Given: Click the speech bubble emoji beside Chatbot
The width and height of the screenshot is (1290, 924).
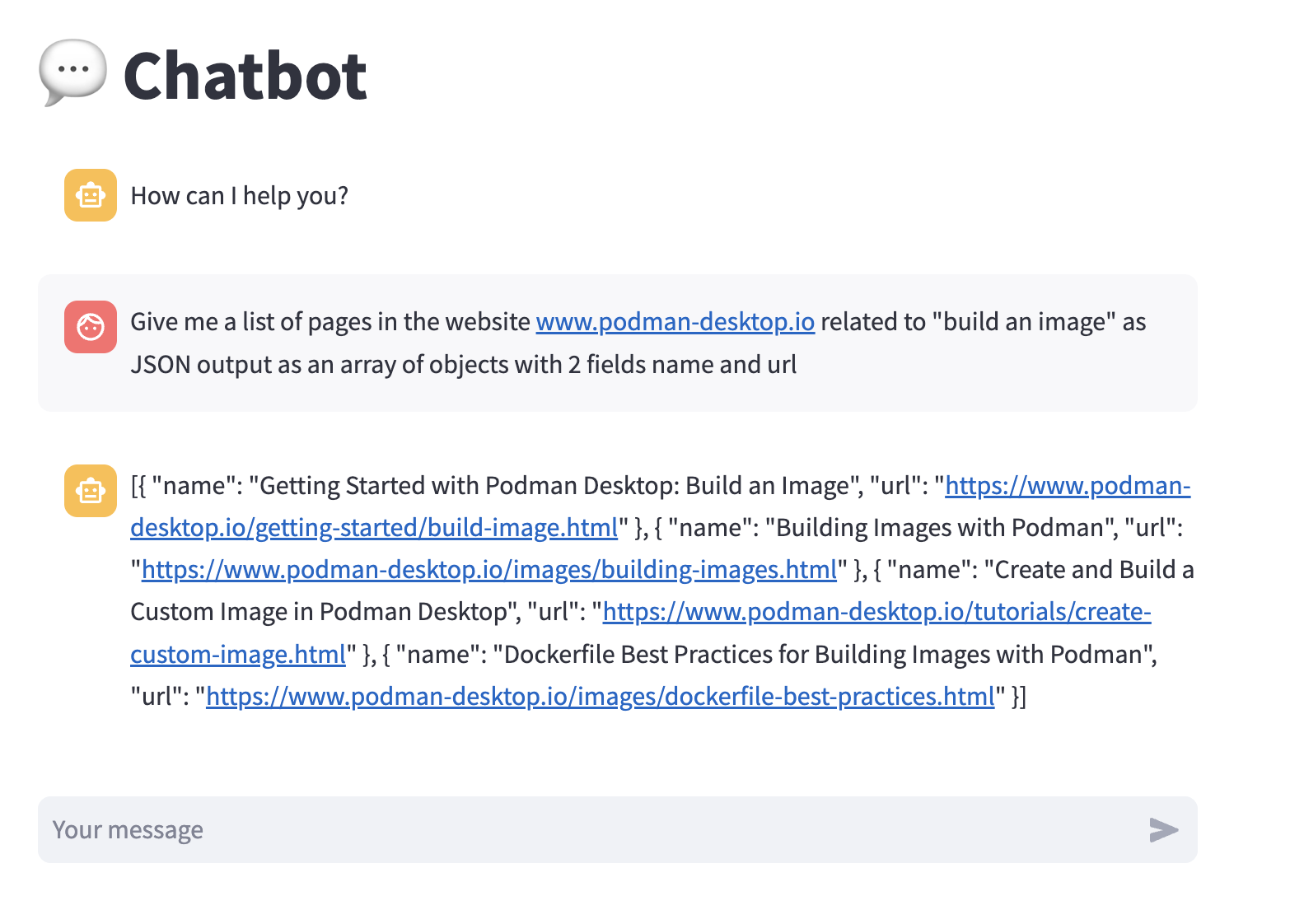Looking at the screenshot, I should click(x=72, y=72).
